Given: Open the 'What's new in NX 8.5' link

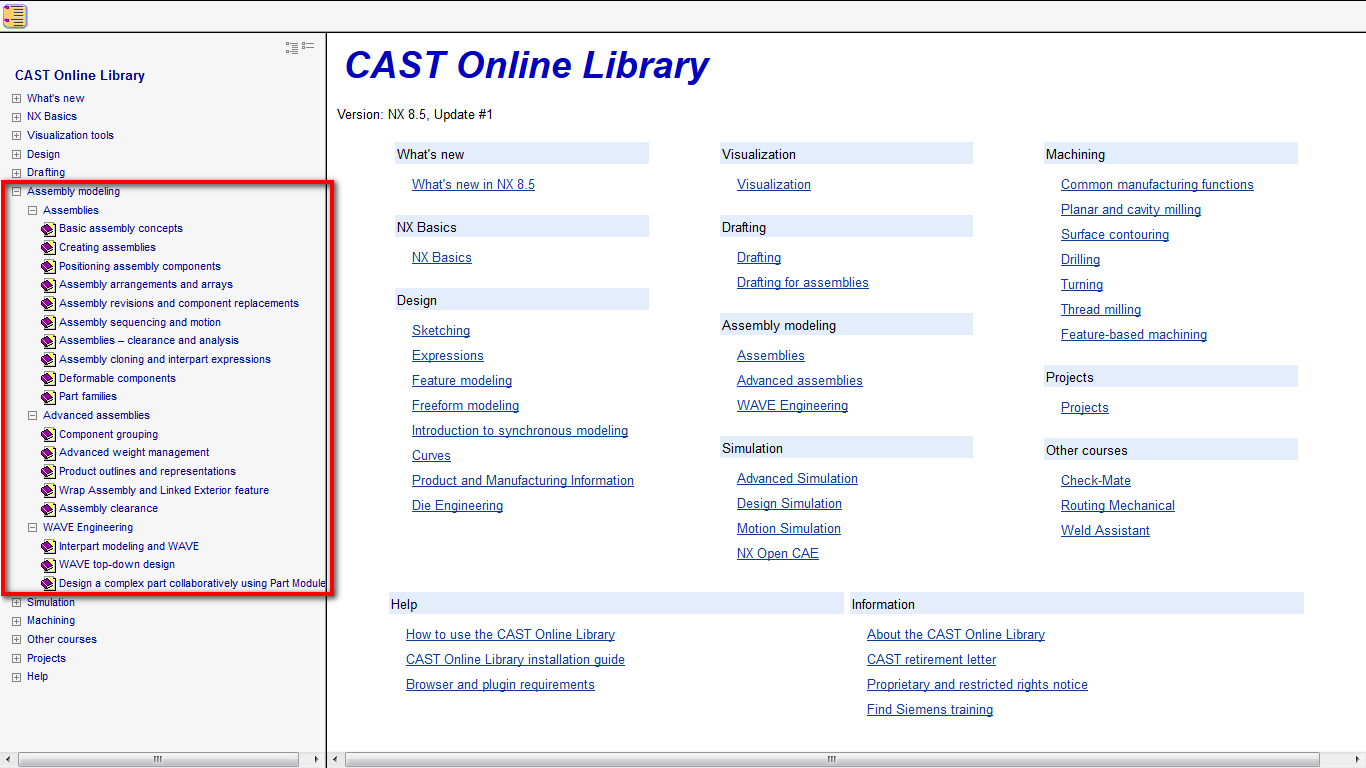Looking at the screenshot, I should 473,185.
